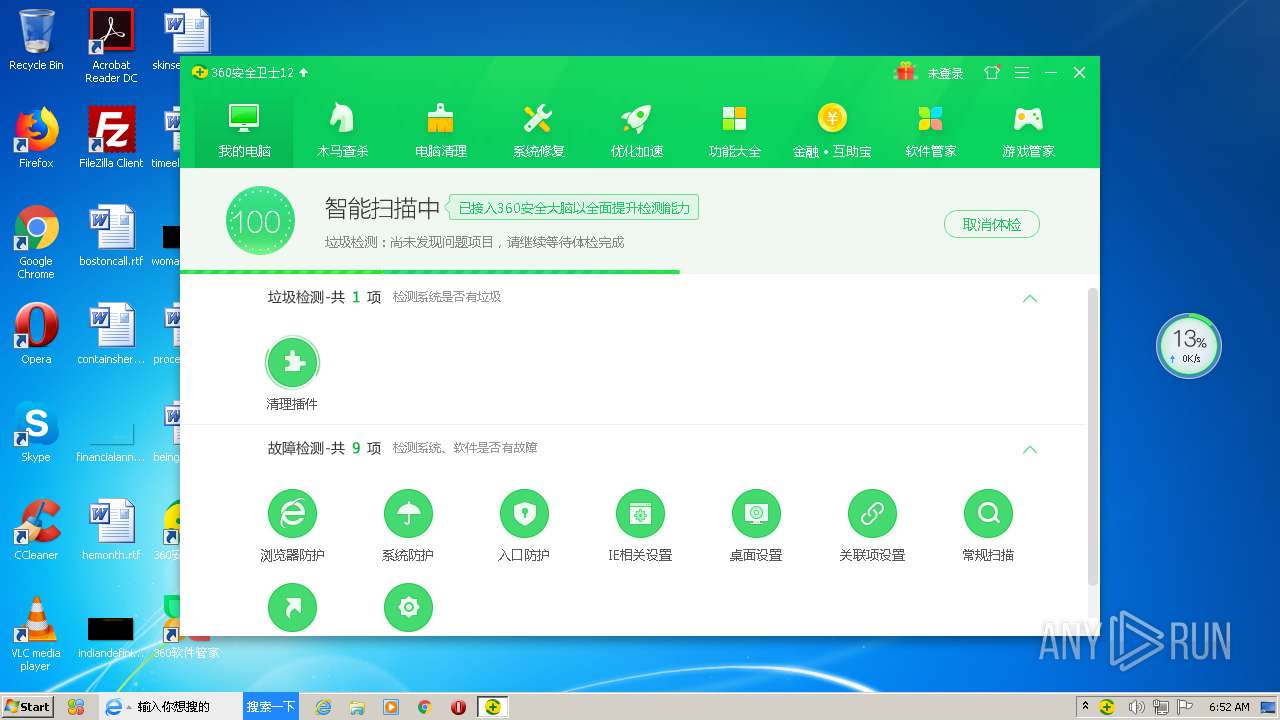Viewport: 1280px width, 720px height.
Task: Open 入口防护 shield icon
Action: (524, 514)
